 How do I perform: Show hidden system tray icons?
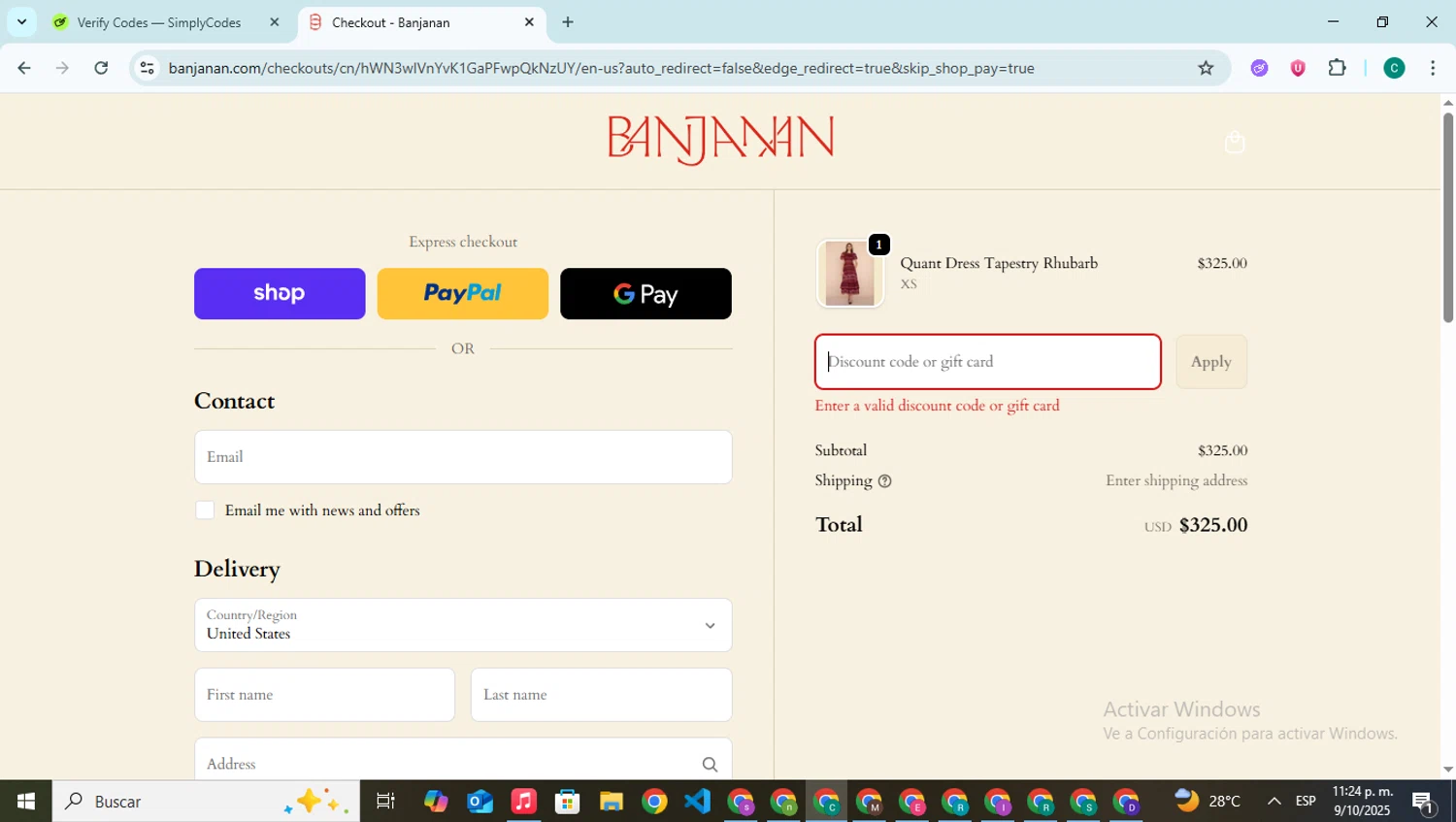pyautogui.click(x=1274, y=802)
